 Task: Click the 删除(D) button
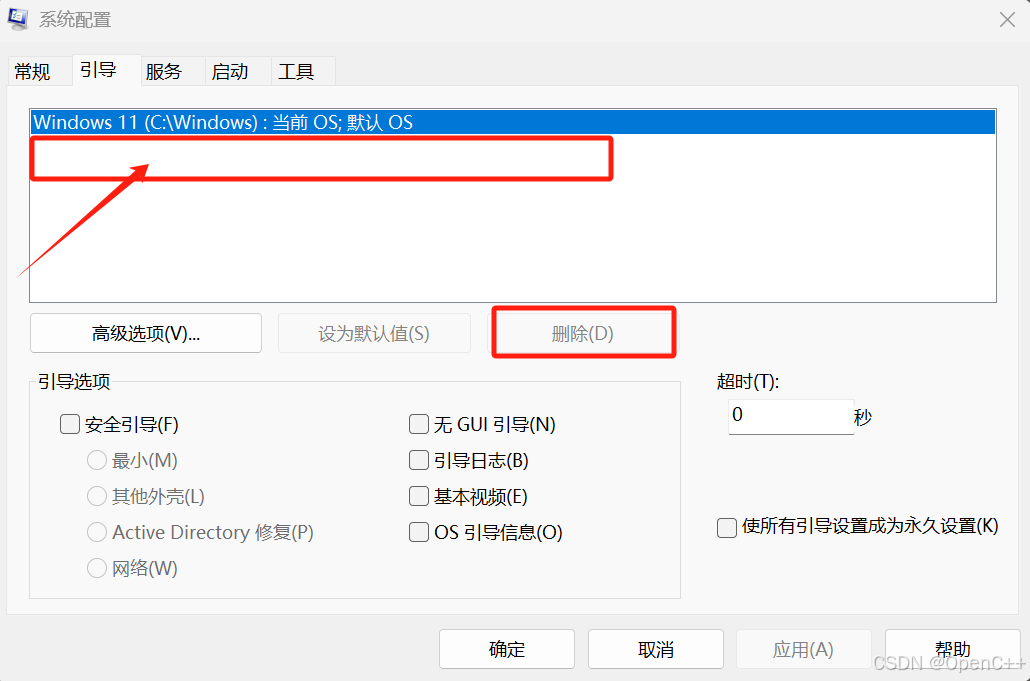[583, 333]
